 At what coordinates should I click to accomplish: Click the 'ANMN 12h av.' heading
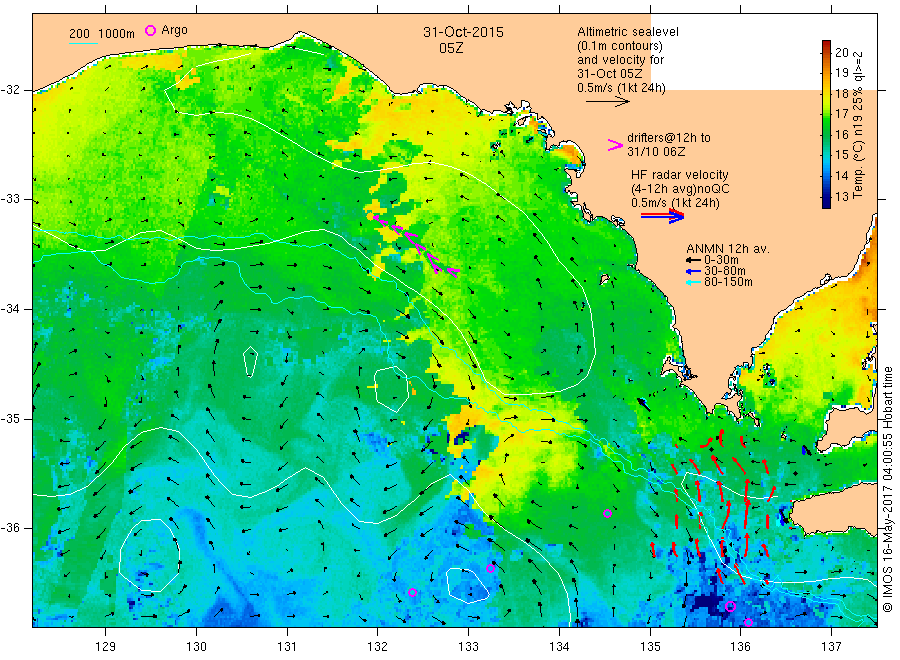coord(728,249)
